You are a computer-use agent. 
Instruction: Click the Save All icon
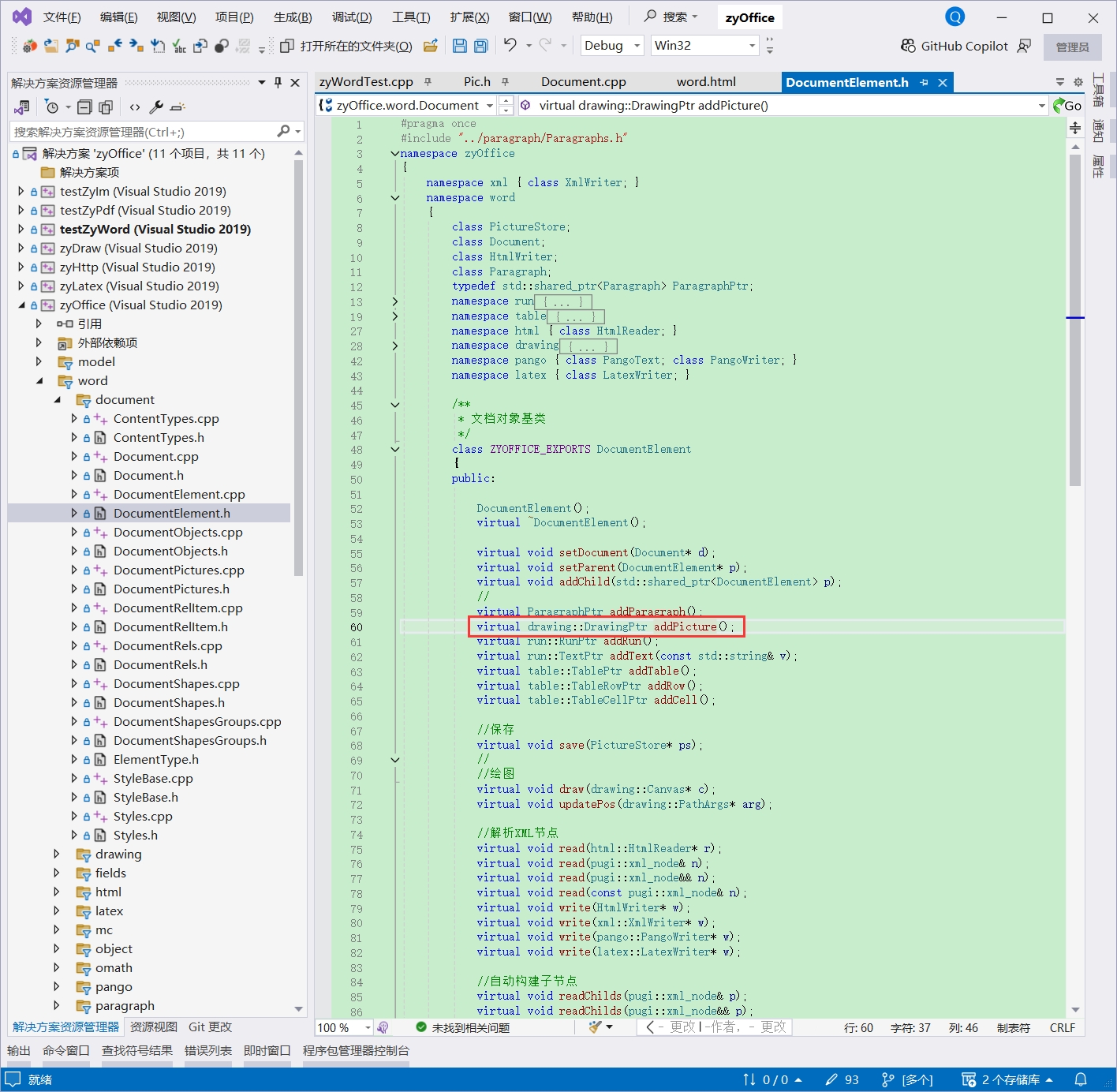tap(481, 46)
